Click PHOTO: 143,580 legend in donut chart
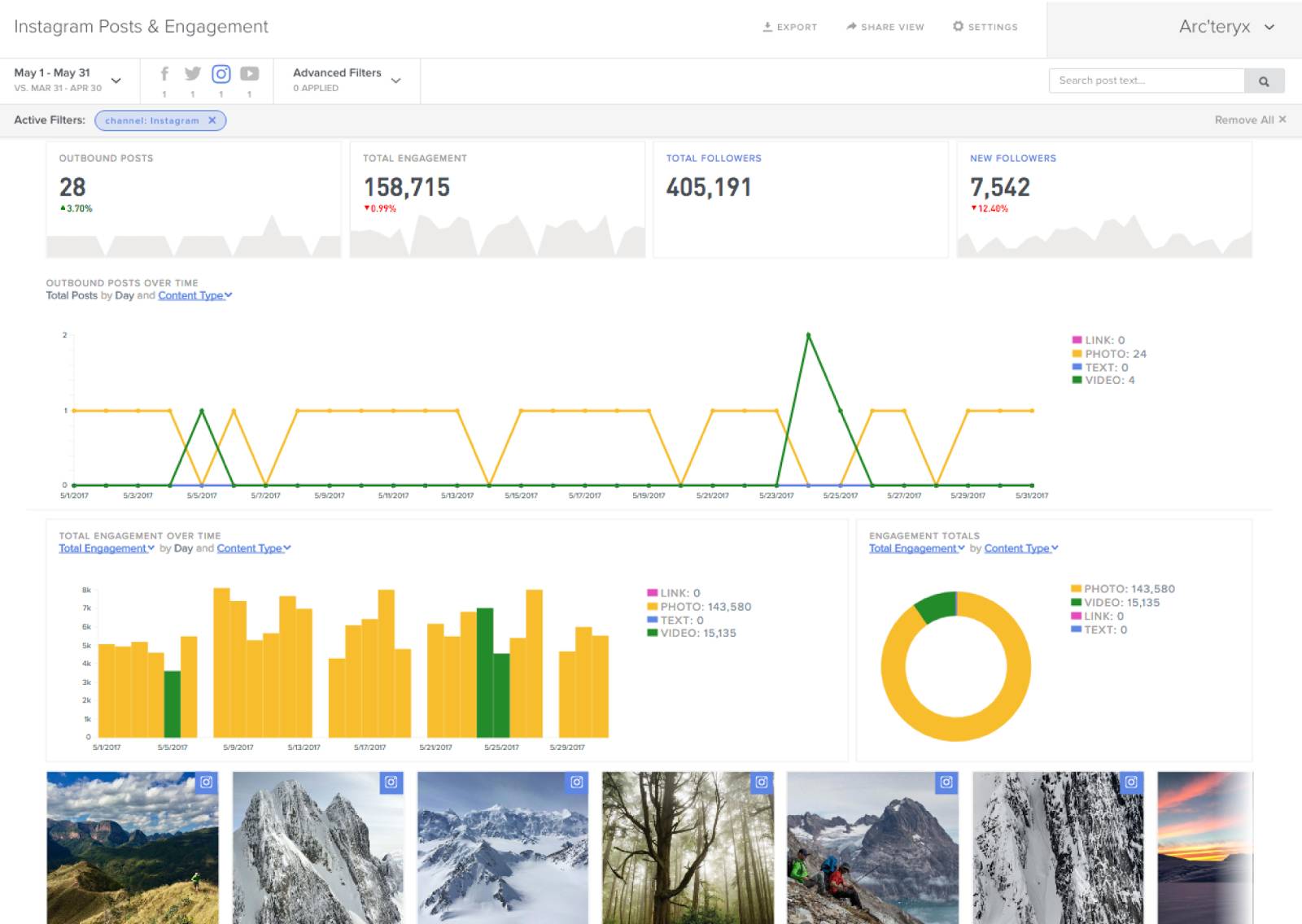 pyautogui.click(x=1123, y=589)
